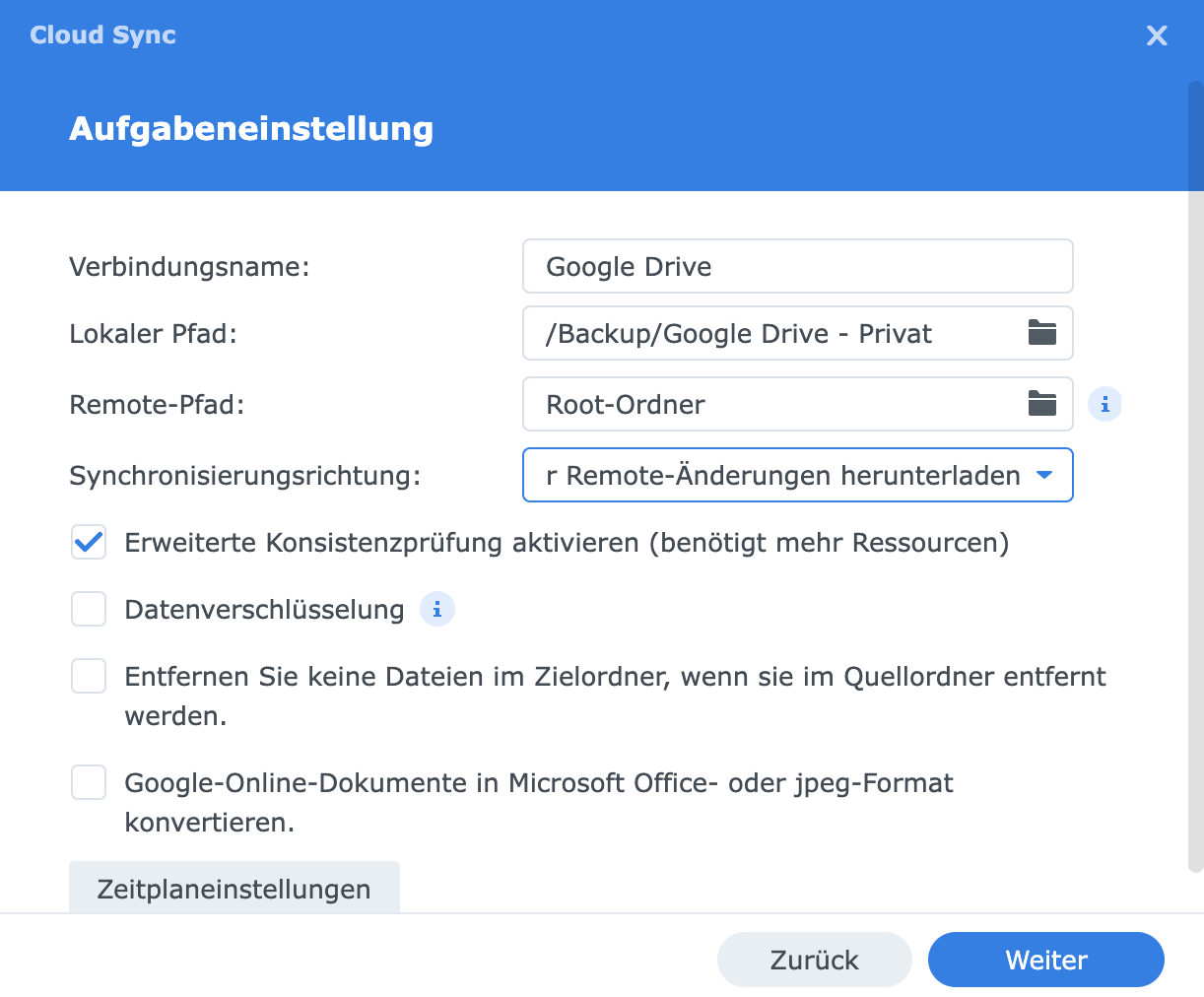
Task: Enable Google-Online-Dokumente conversion checkbox
Action: point(89,783)
